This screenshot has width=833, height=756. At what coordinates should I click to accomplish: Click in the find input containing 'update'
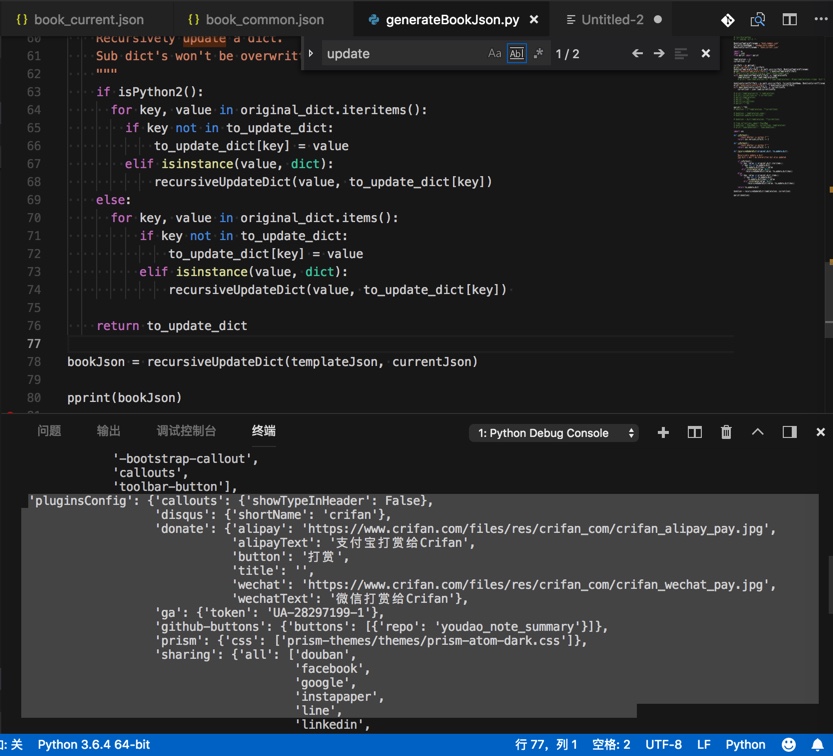[x=400, y=54]
